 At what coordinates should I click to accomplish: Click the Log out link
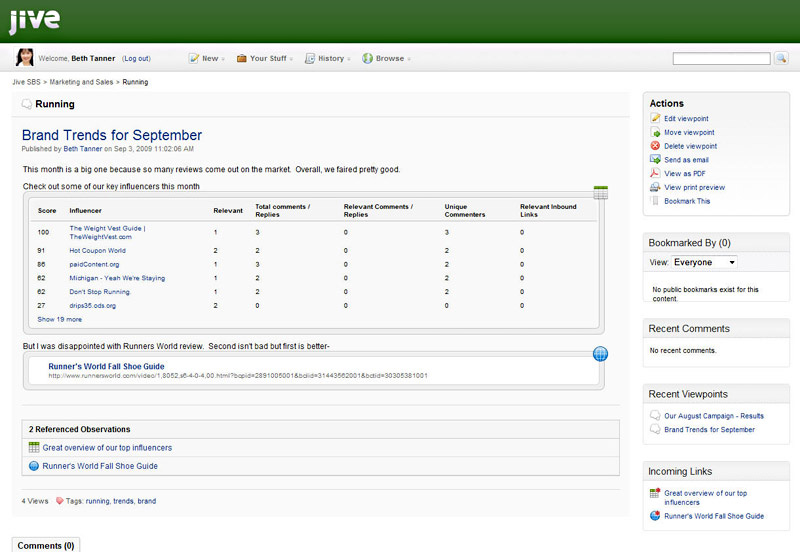136,59
